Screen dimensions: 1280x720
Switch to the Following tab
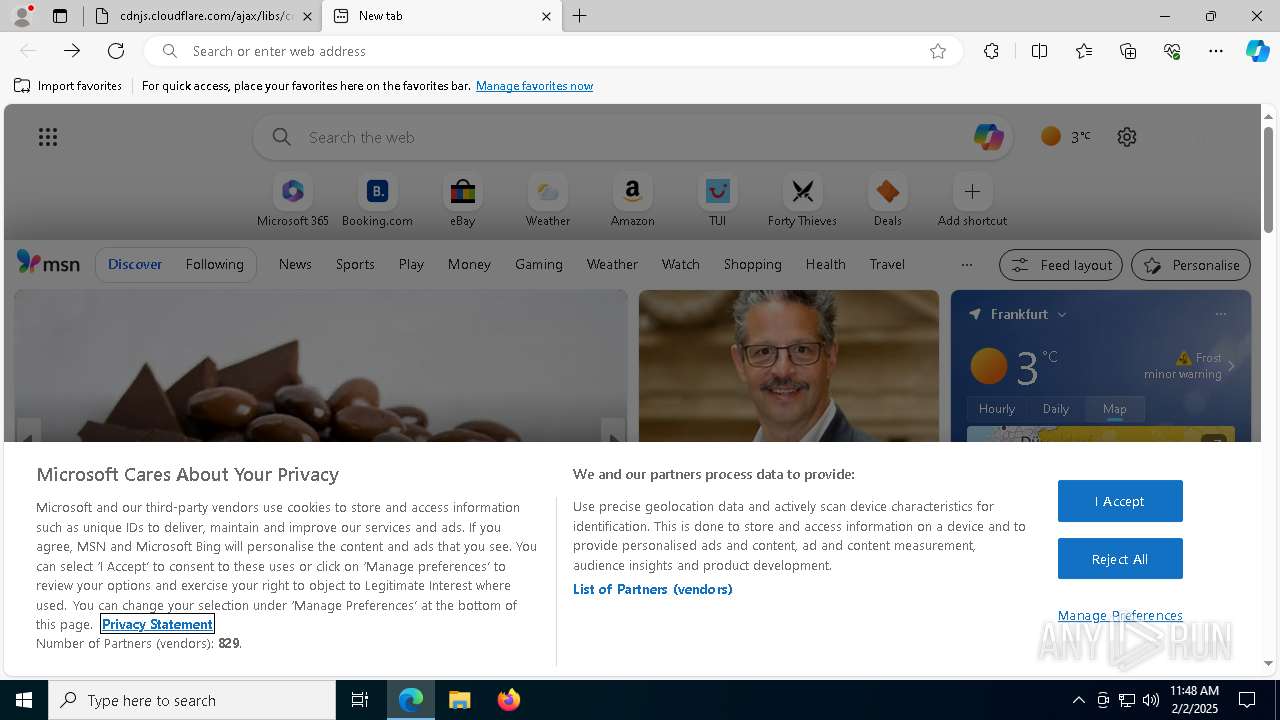pos(214,264)
